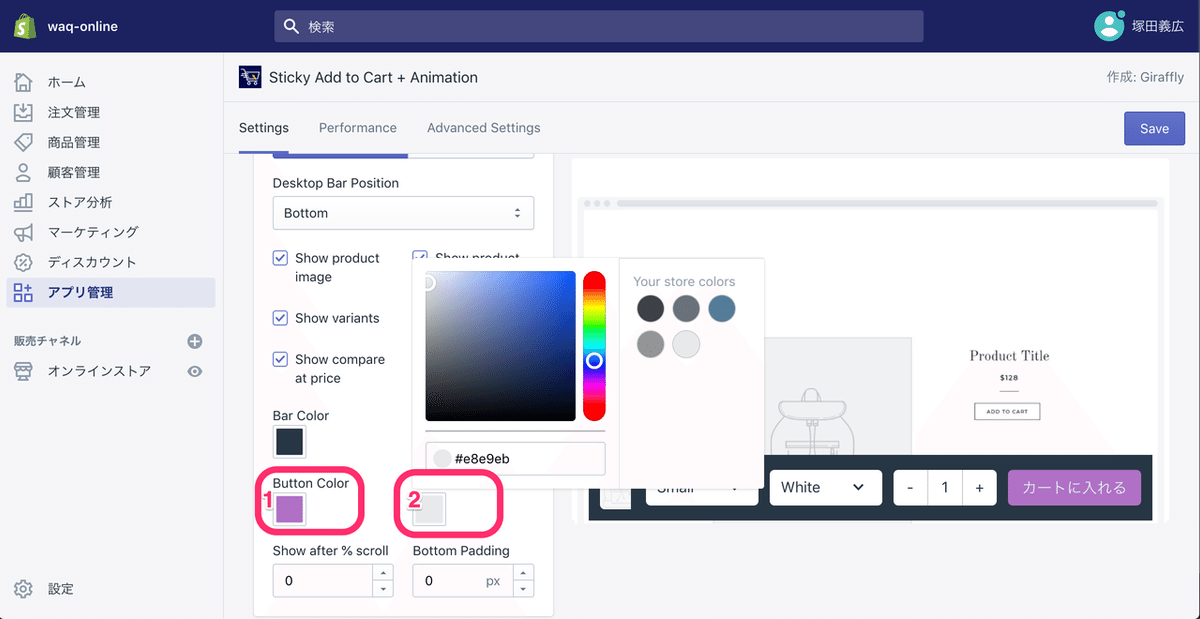Open ディスカウント badge icon
The image size is (1200, 619).
click(24, 262)
